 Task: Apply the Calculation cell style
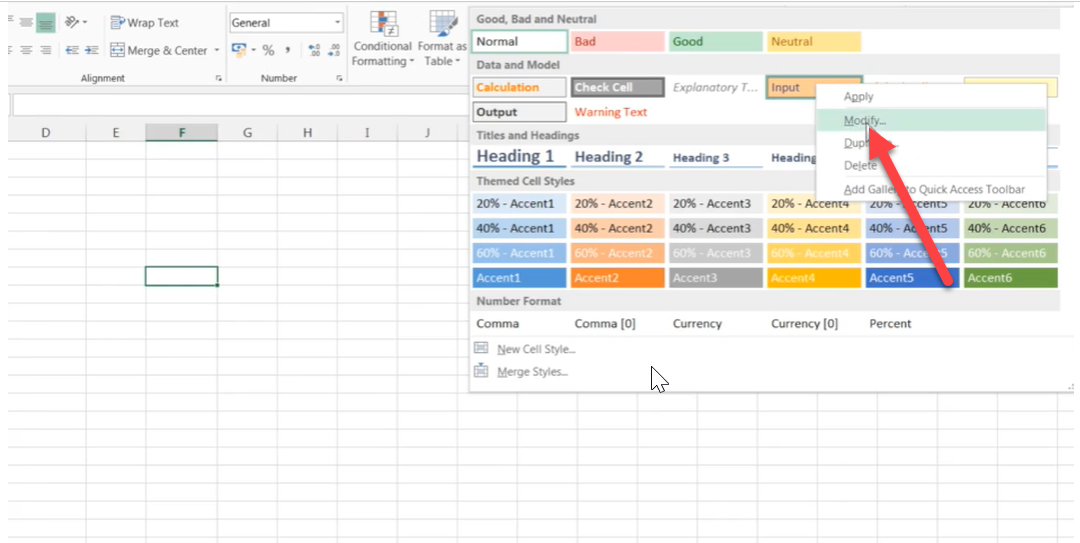(520, 88)
